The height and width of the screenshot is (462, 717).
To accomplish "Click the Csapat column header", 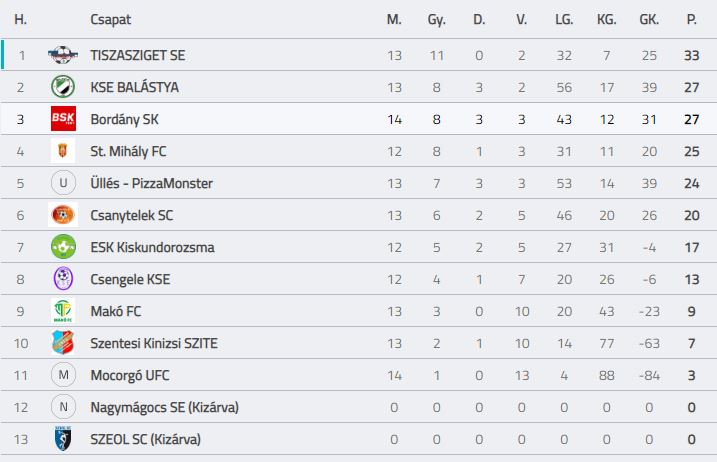I will click(110, 20).
